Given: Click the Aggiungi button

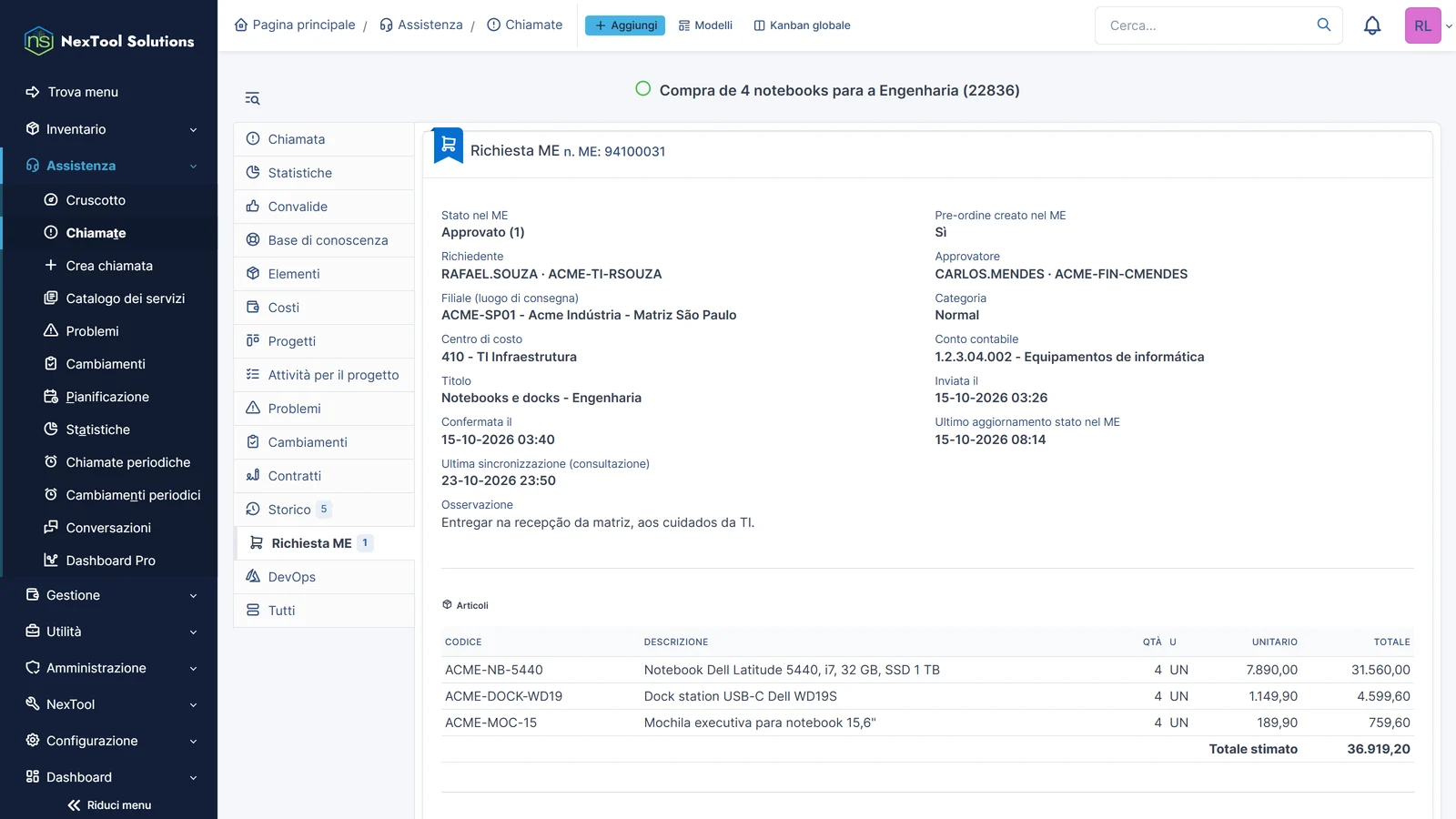Looking at the screenshot, I should [625, 25].
